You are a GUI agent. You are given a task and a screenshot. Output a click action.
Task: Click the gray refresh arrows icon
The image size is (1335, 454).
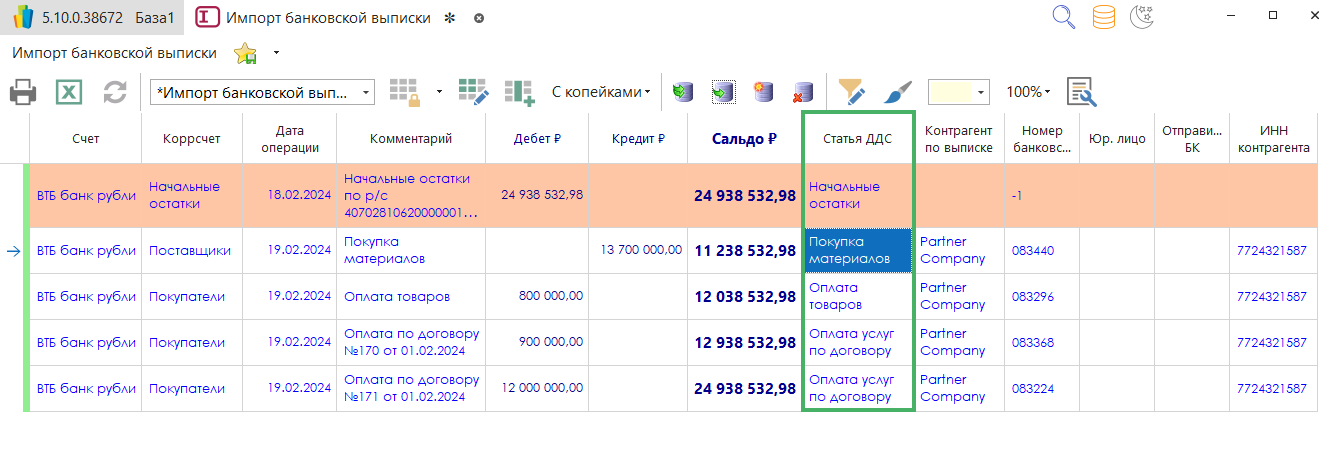(x=115, y=93)
